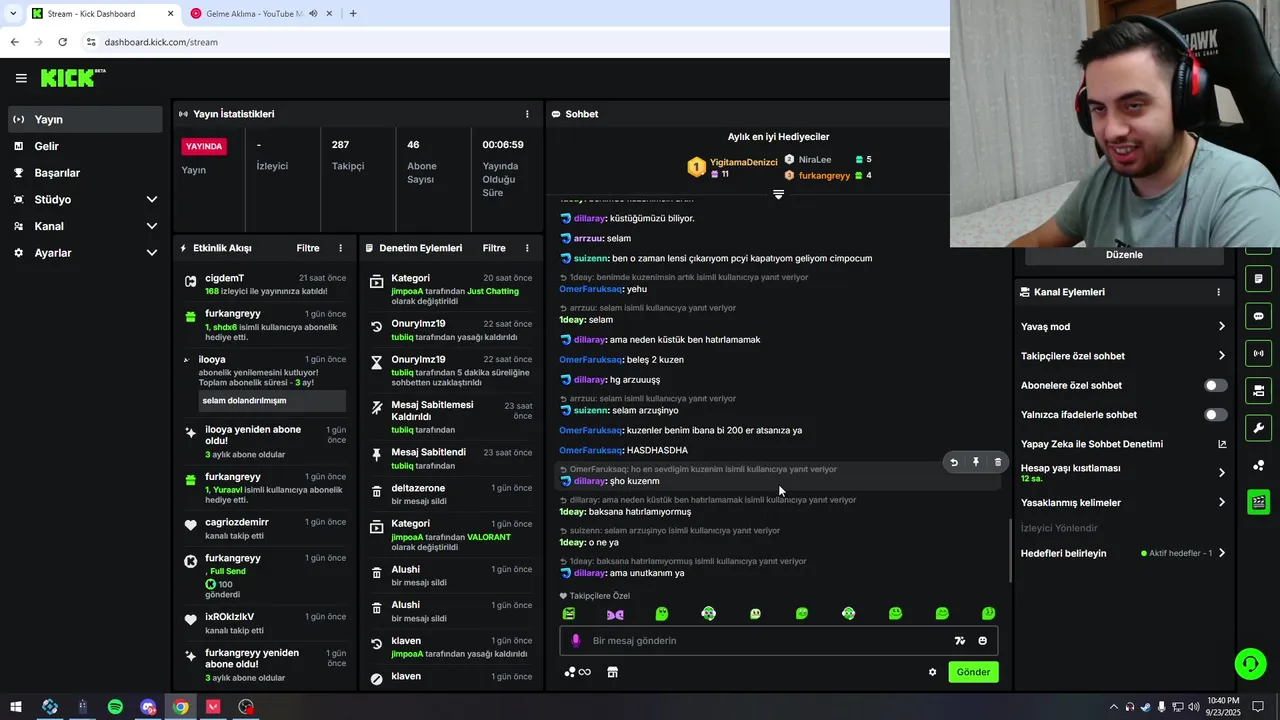The width and height of the screenshot is (1280, 720).
Task: Click the 7TV icon in the message box
Action: point(960,641)
